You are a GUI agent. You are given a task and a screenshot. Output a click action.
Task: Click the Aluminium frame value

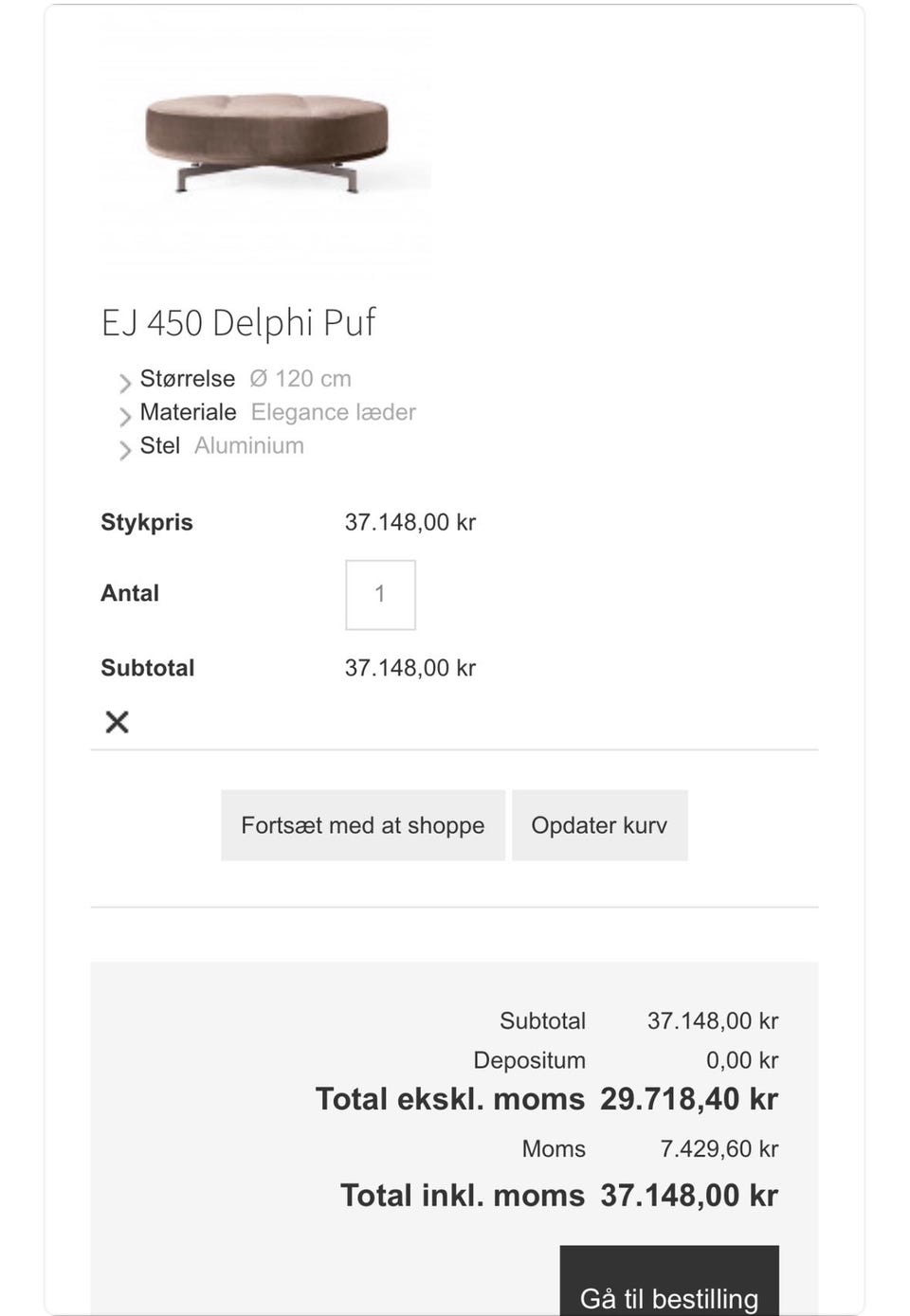click(x=249, y=445)
